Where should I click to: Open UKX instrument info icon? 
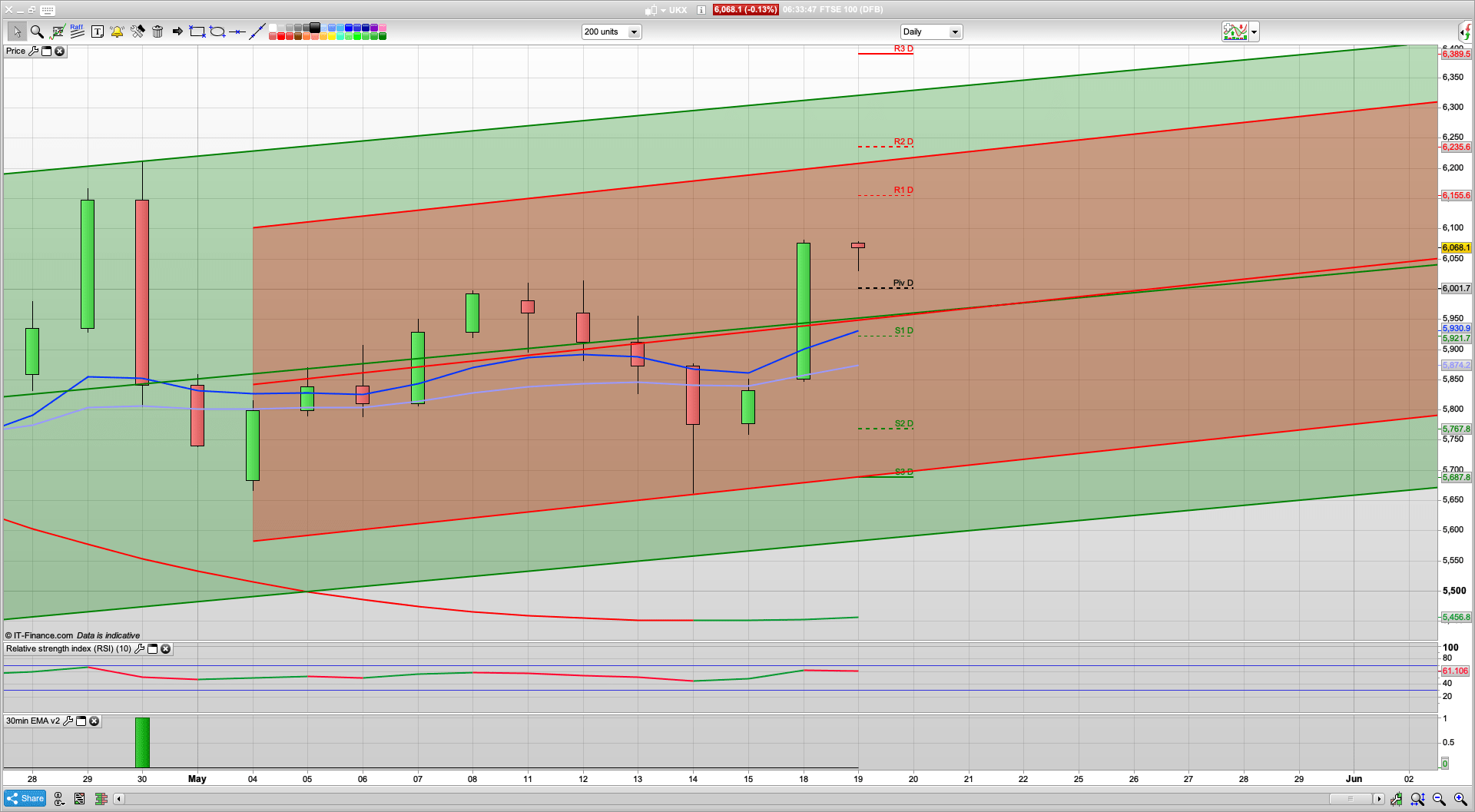[x=701, y=10]
